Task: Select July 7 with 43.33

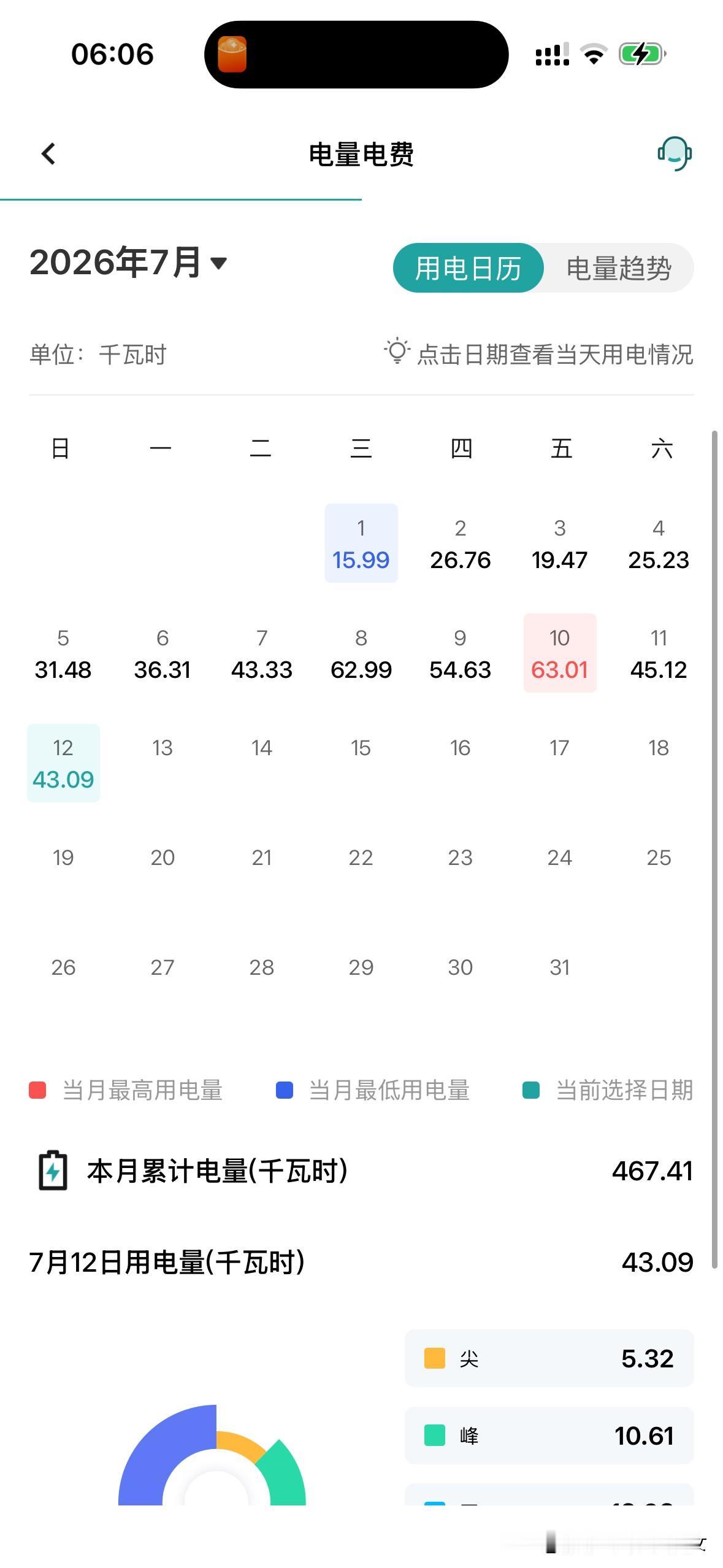Action: tap(262, 653)
